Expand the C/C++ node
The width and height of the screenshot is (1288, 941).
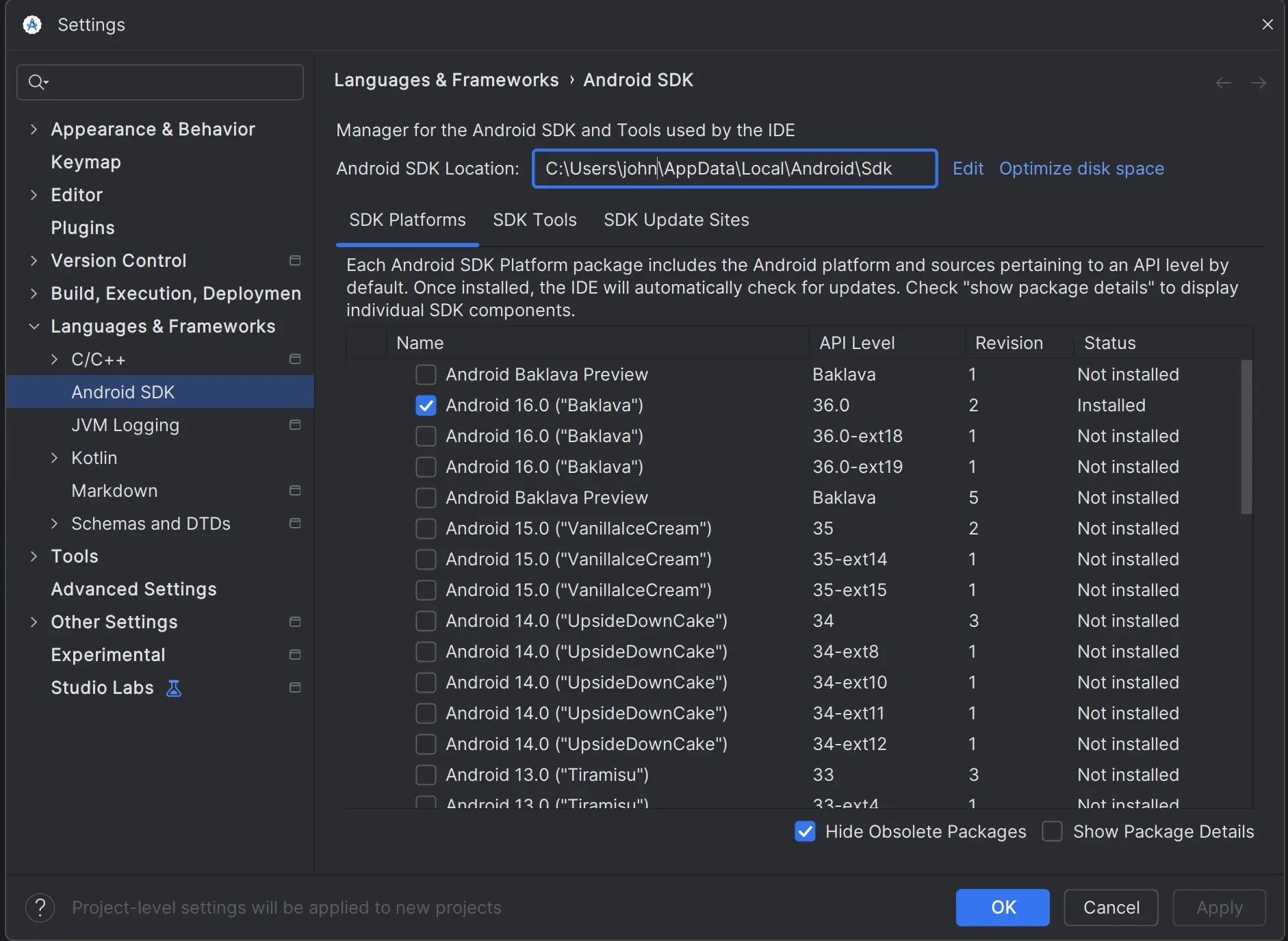[54, 359]
